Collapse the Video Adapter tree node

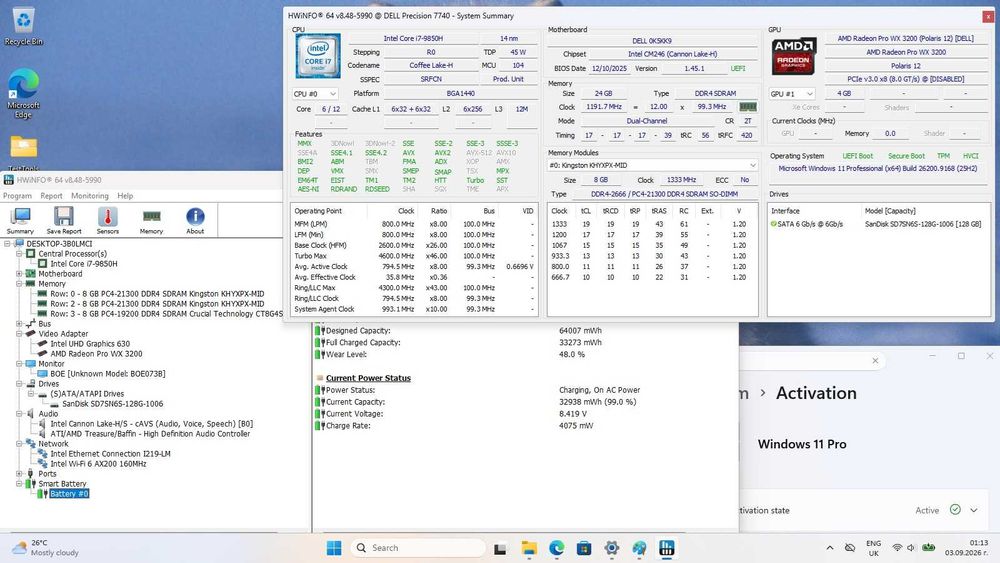(x=20, y=333)
